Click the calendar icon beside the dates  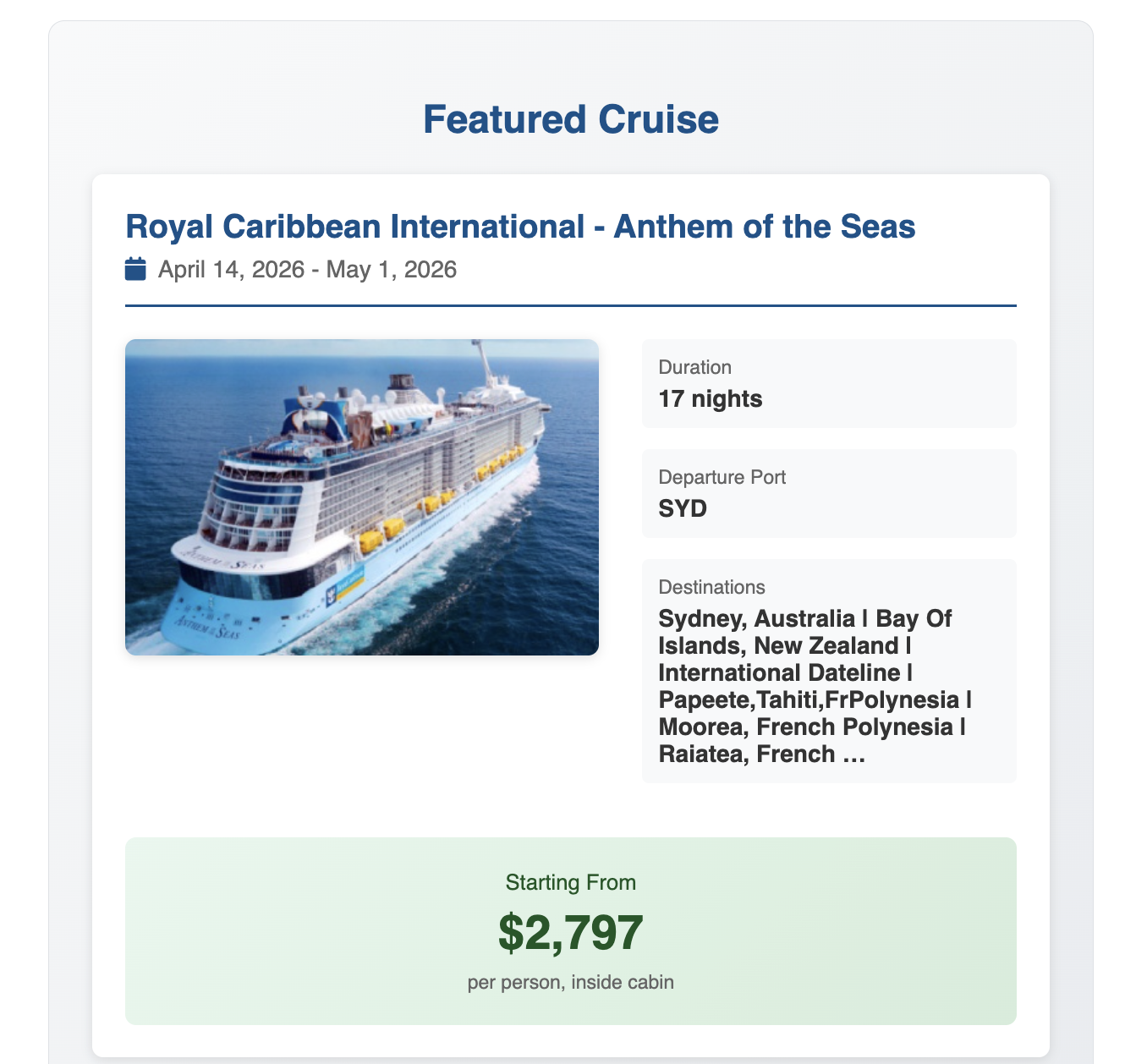135,270
